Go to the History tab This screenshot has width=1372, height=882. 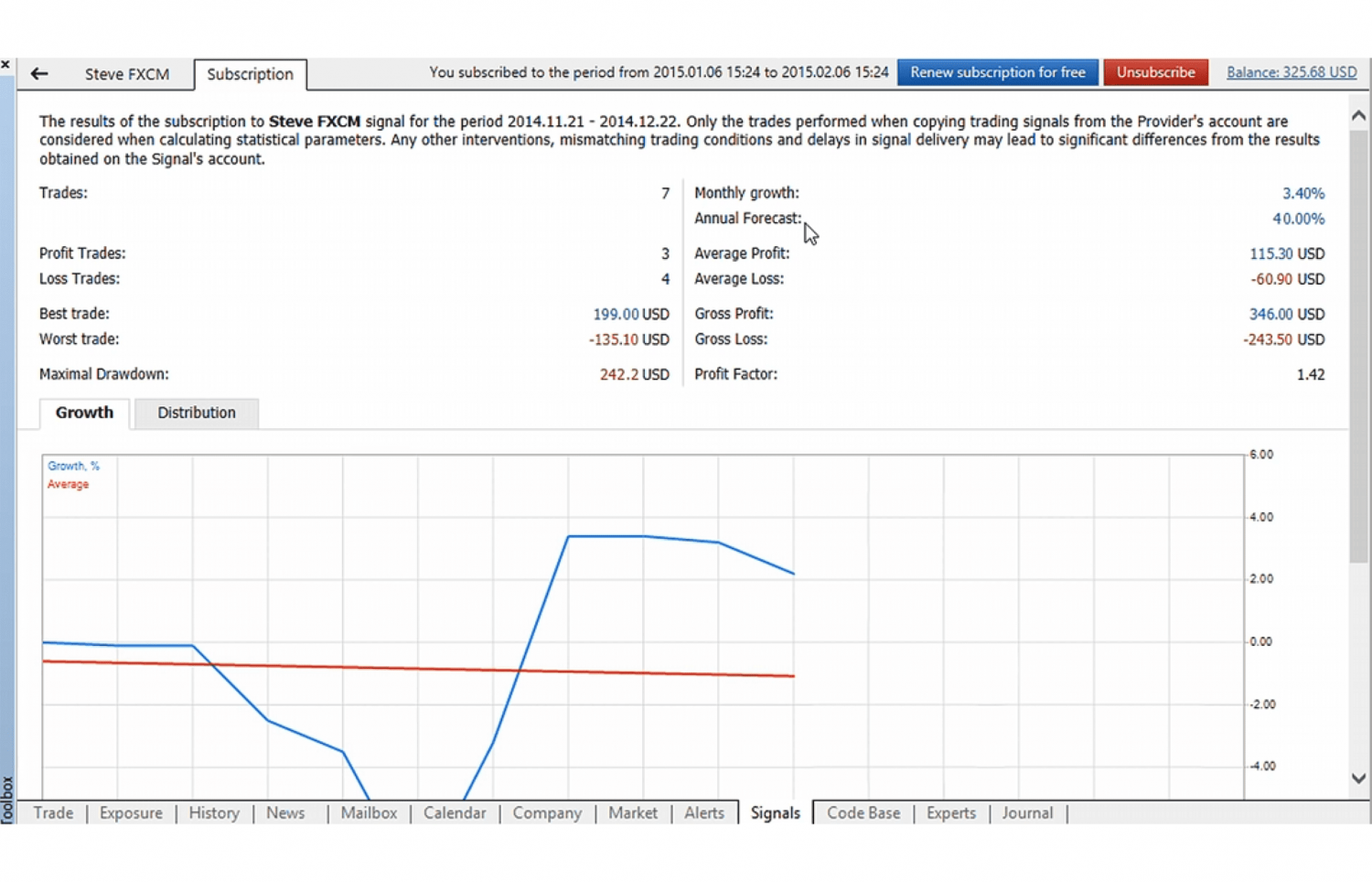point(214,812)
